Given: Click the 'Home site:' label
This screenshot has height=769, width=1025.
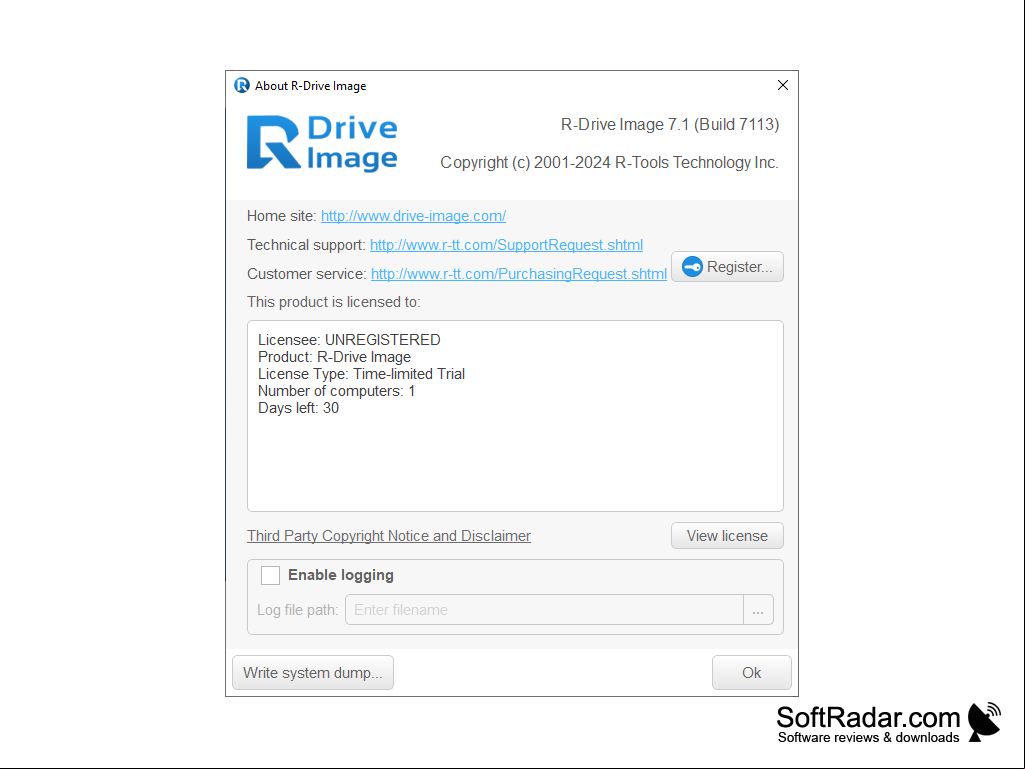Looking at the screenshot, I should pyautogui.click(x=282, y=216).
